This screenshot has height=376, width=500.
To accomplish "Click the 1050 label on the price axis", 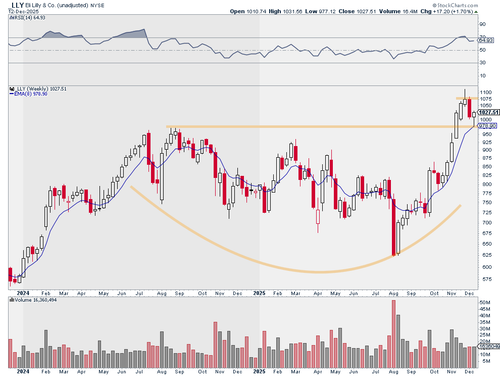I will [486, 105].
